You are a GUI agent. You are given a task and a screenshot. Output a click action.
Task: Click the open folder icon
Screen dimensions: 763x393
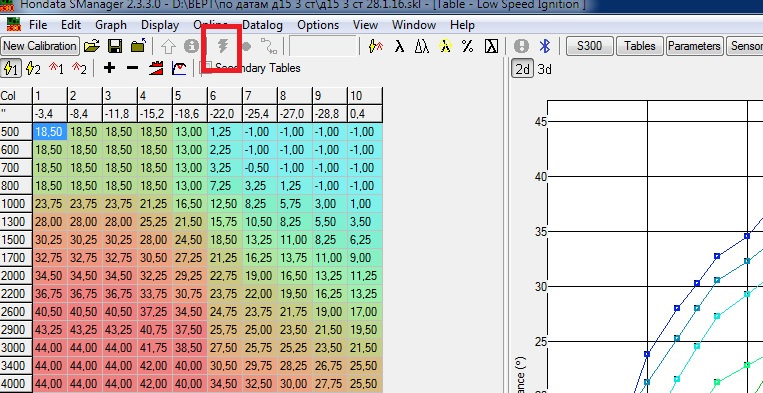[x=91, y=46]
